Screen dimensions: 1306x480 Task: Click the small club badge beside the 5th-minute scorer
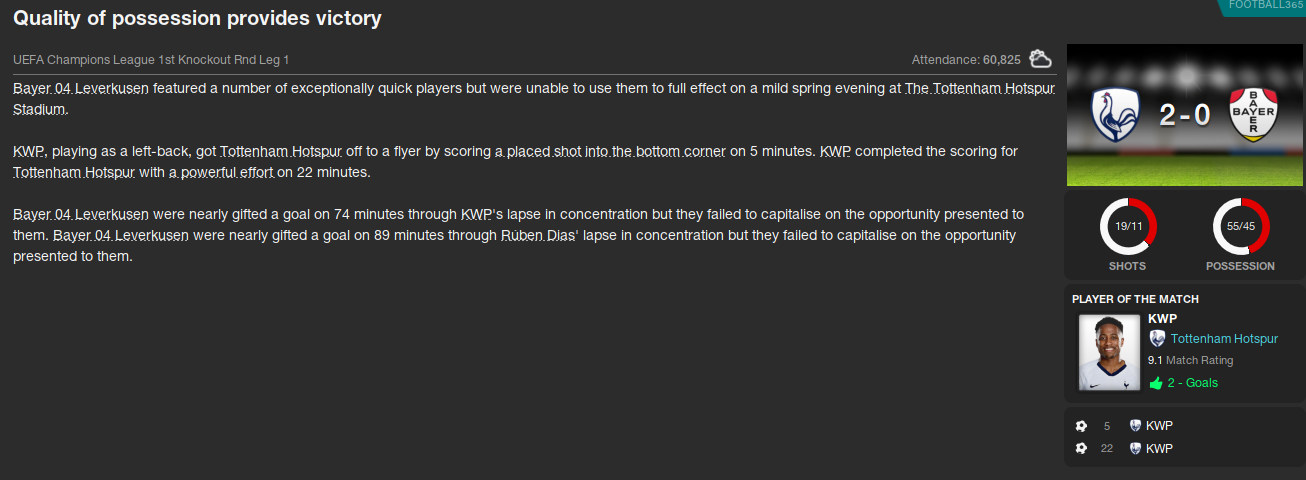[1135, 426]
